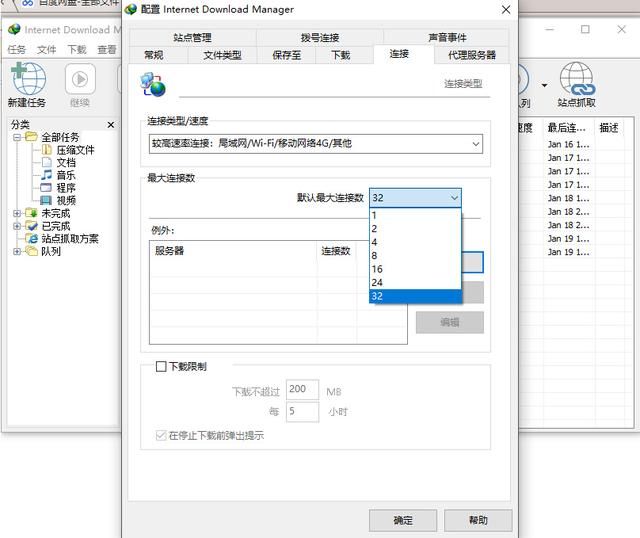Click the 已完成 folder icon
The height and width of the screenshot is (538, 640).
(31, 226)
